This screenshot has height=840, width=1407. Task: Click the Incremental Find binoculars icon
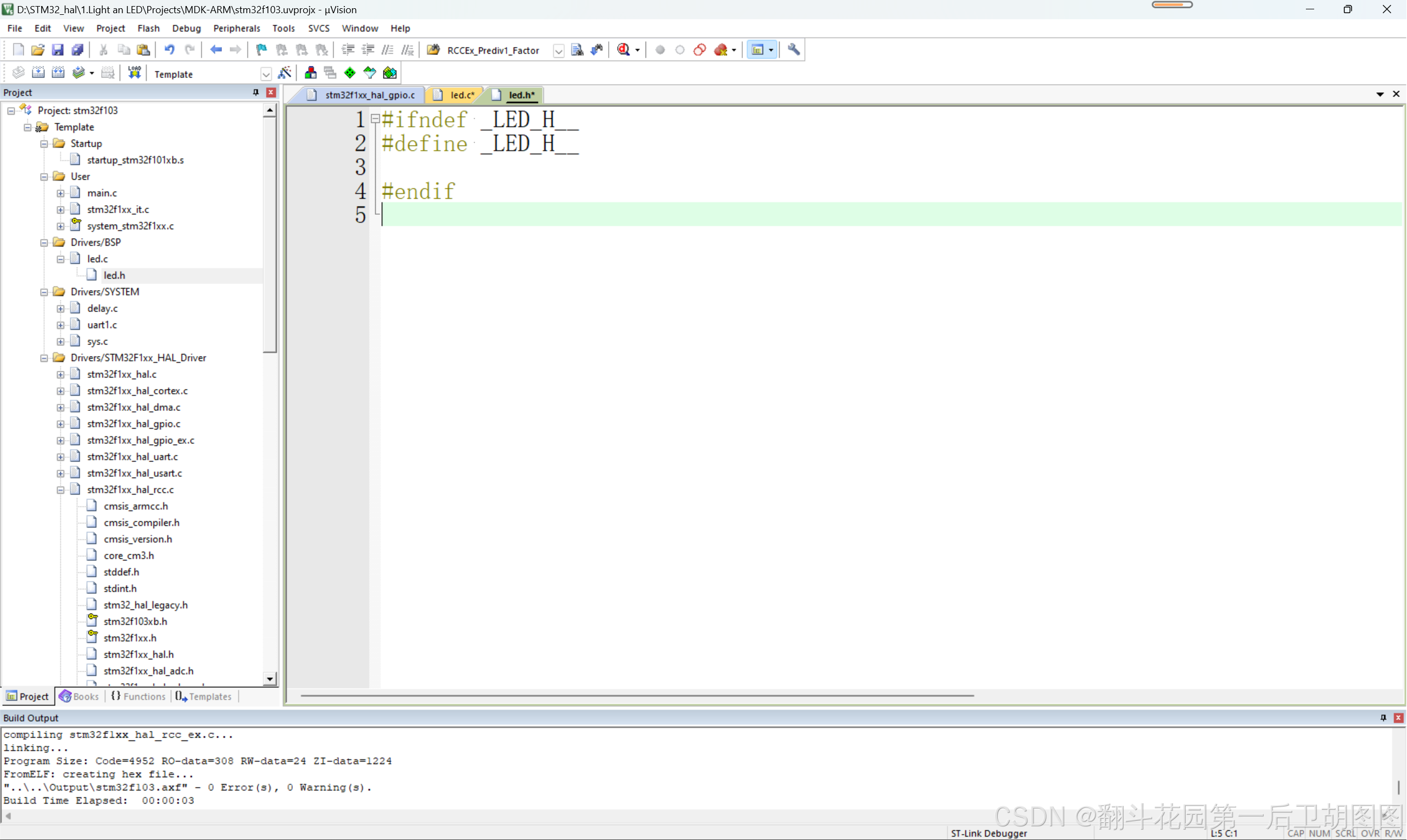tap(597, 50)
